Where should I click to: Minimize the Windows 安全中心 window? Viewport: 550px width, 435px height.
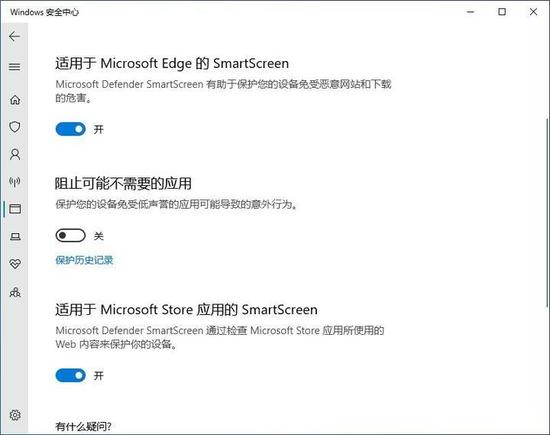pos(471,12)
